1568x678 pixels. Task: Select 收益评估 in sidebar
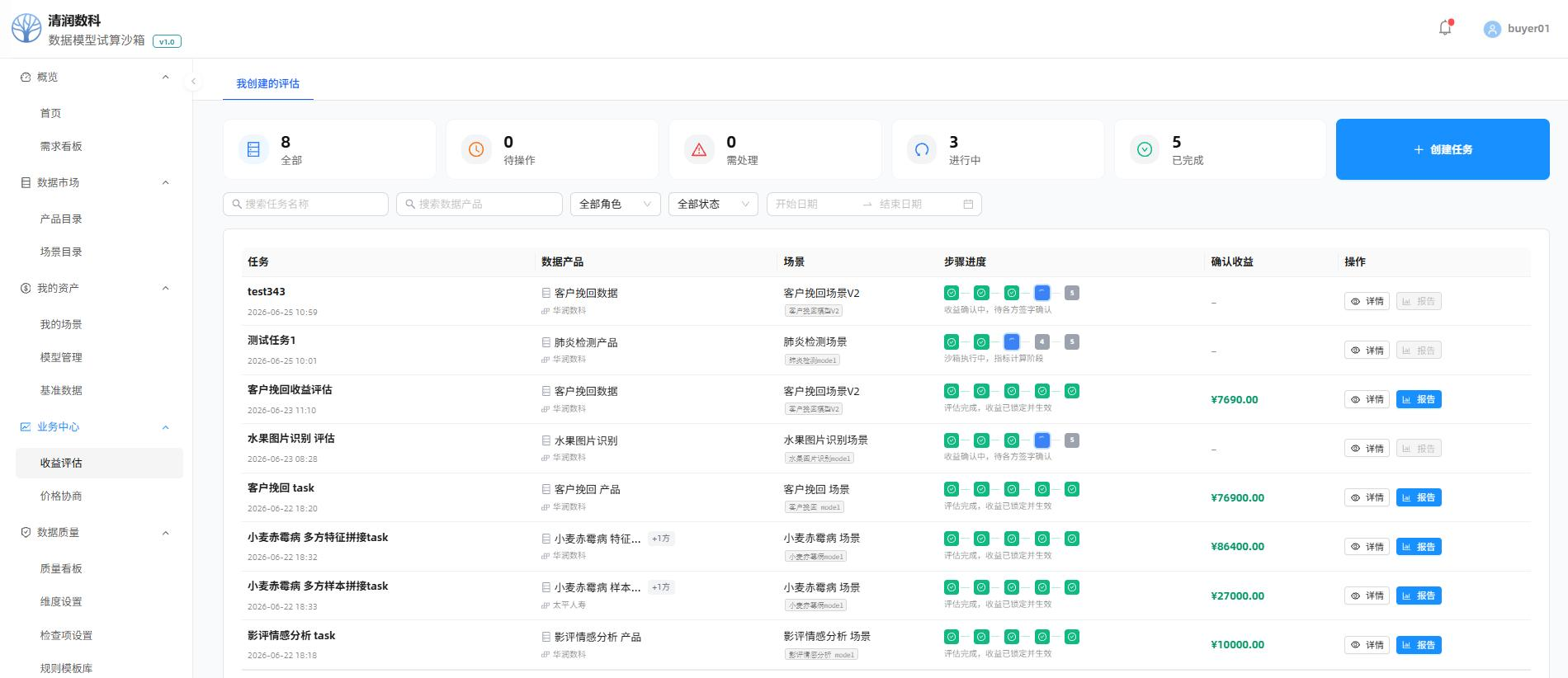pyautogui.click(x=99, y=463)
